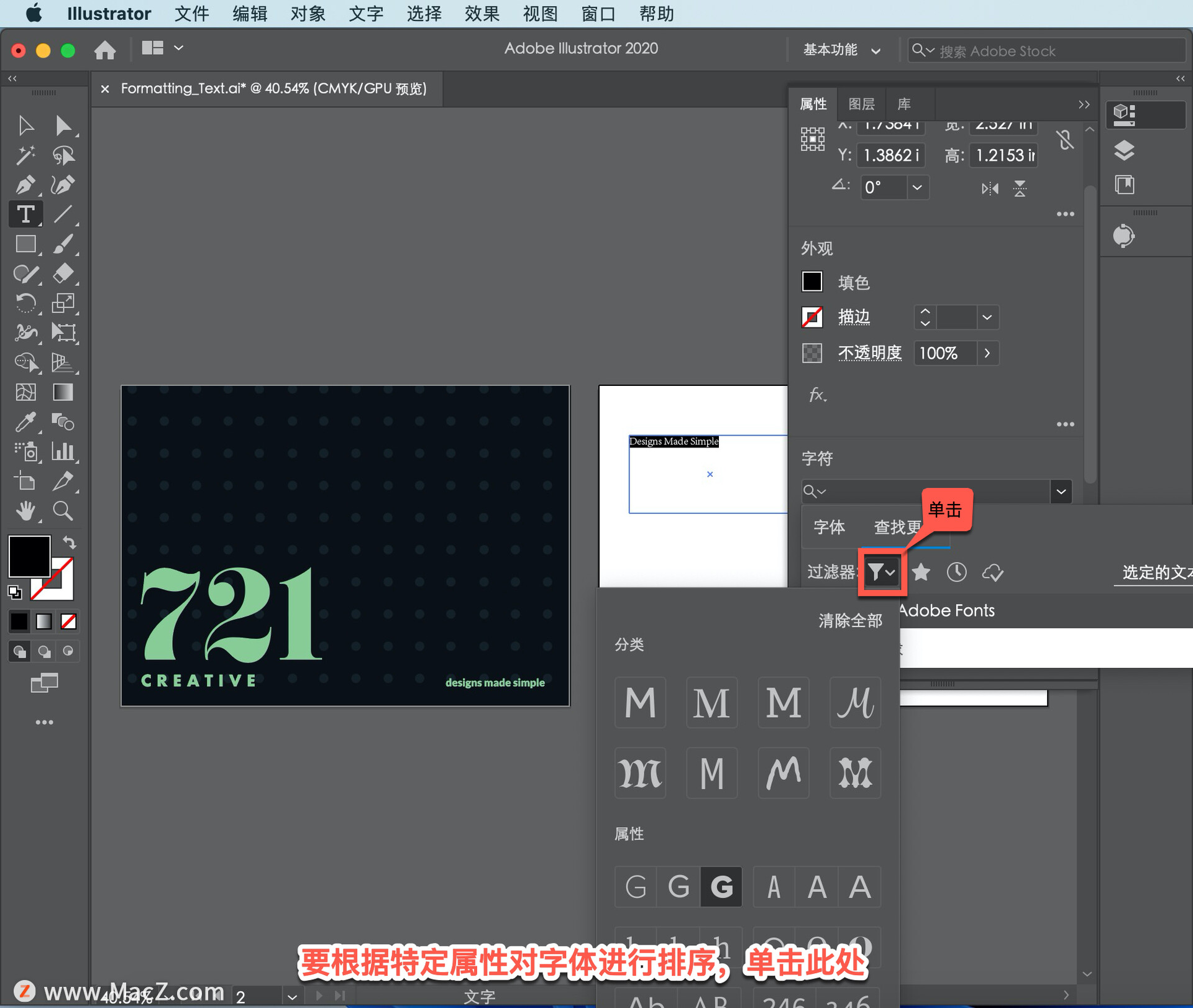Open the 窗口 menu
This screenshot has width=1193, height=1008.
point(598,14)
